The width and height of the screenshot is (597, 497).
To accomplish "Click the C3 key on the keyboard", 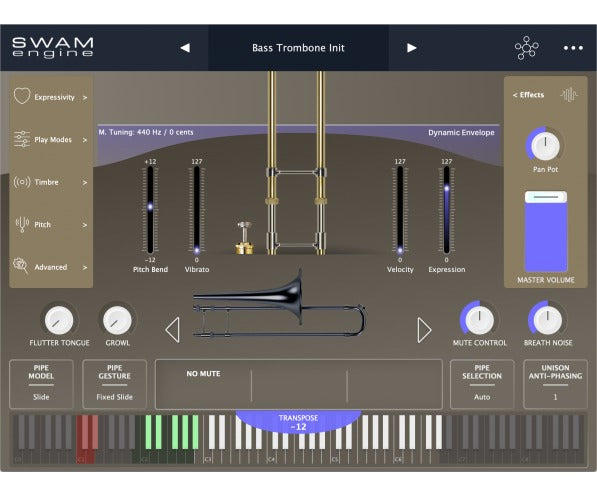I will (x=208, y=457).
